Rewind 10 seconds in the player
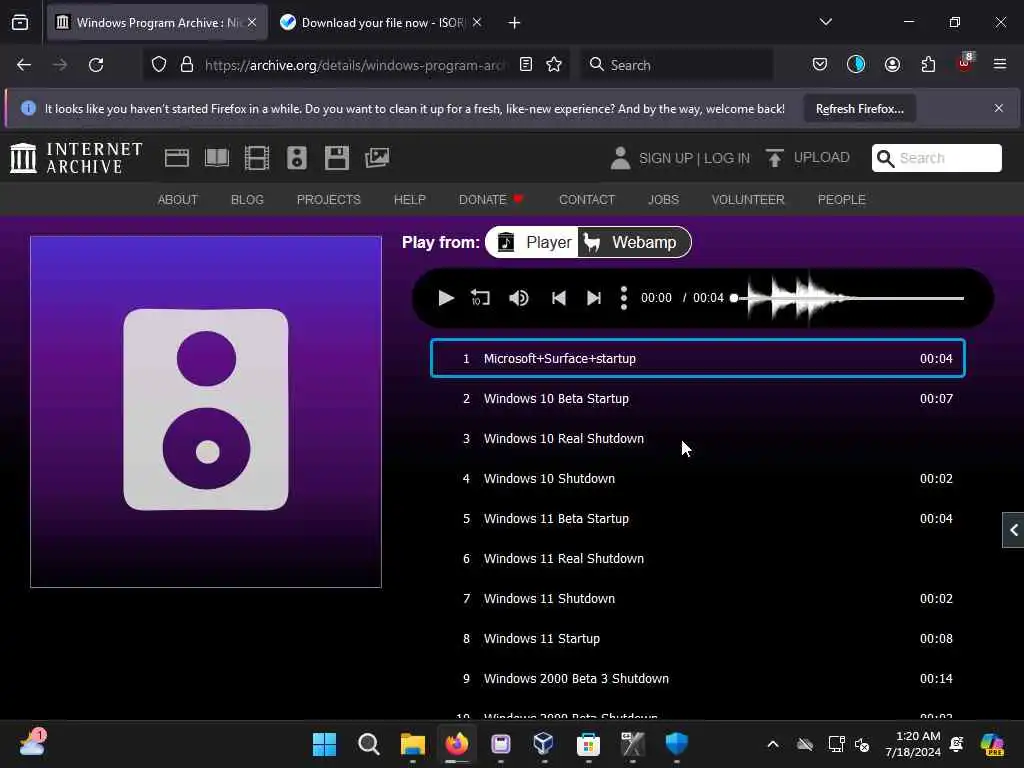This screenshot has height=768, width=1024. click(481, 298)
